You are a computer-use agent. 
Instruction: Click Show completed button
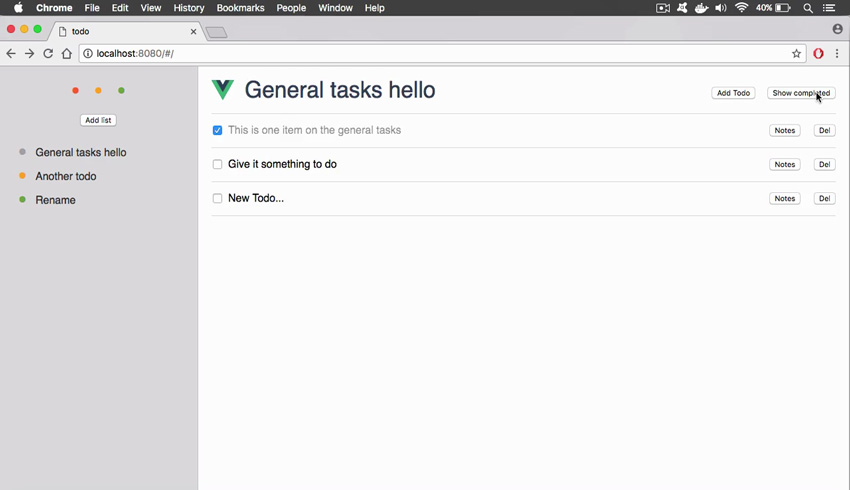(x=801, y=93)
